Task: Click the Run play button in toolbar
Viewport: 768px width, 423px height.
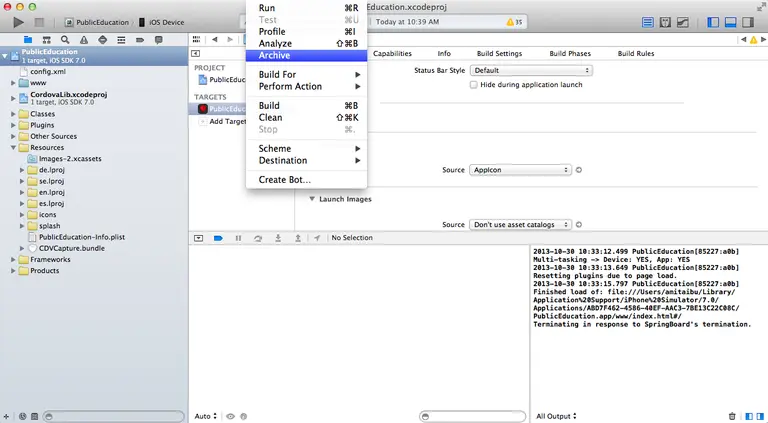Action: (19, 22)
